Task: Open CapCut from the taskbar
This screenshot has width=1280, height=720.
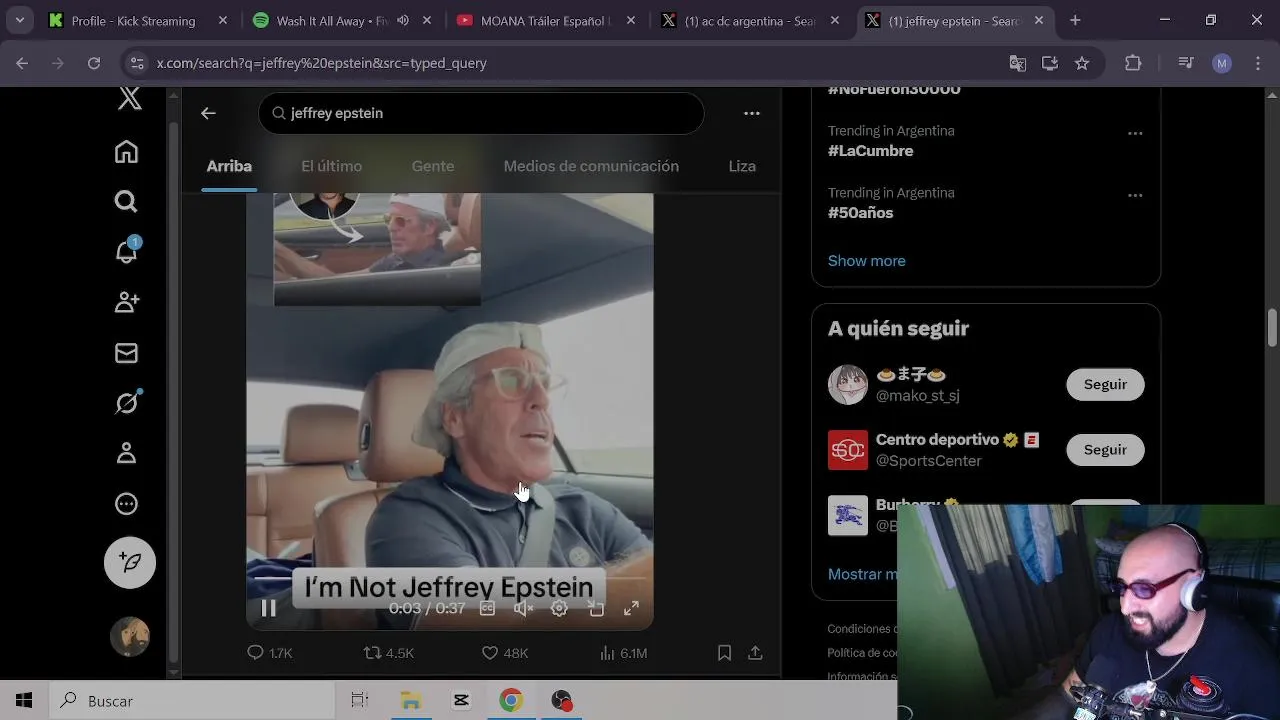Action: (x=461, y=701)
